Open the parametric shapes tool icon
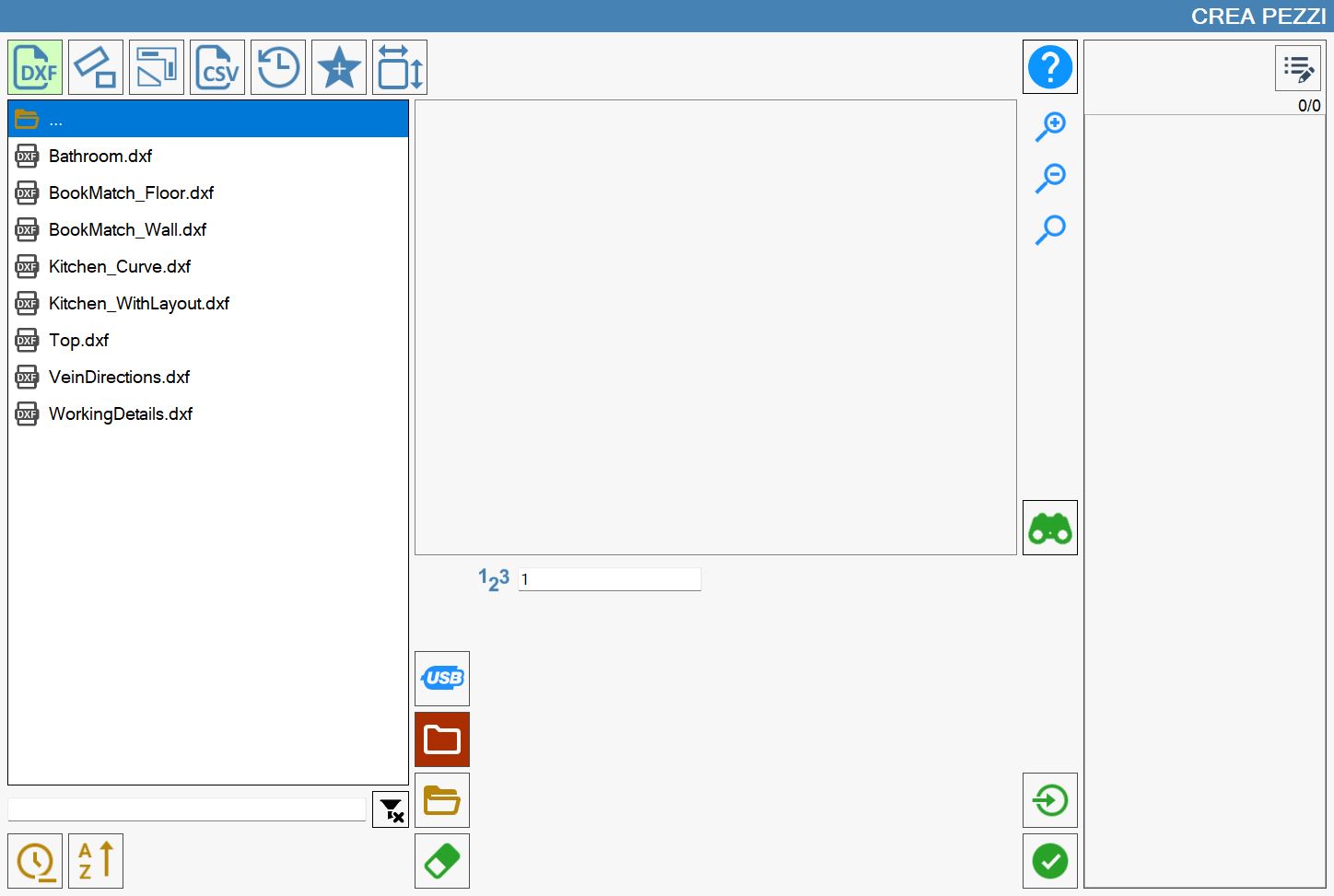The width and height of the screenshot is (1334, 896). (96, 67)
